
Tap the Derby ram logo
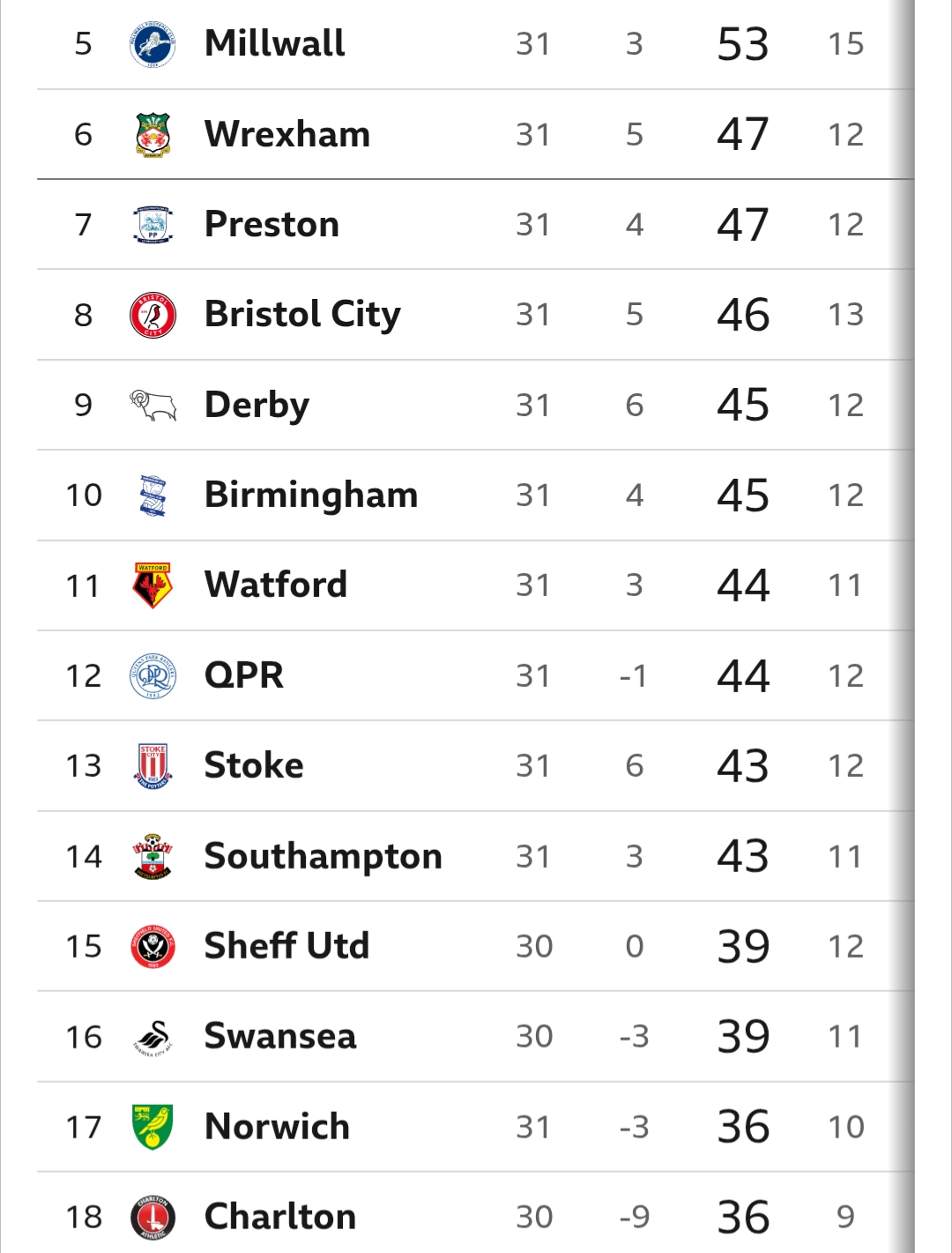(152, 406)
